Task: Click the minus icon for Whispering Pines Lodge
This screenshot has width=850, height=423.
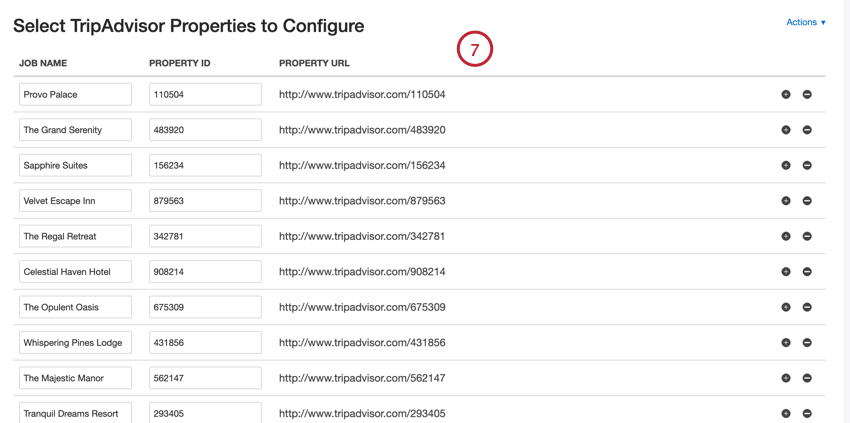Action: point(807,343)
